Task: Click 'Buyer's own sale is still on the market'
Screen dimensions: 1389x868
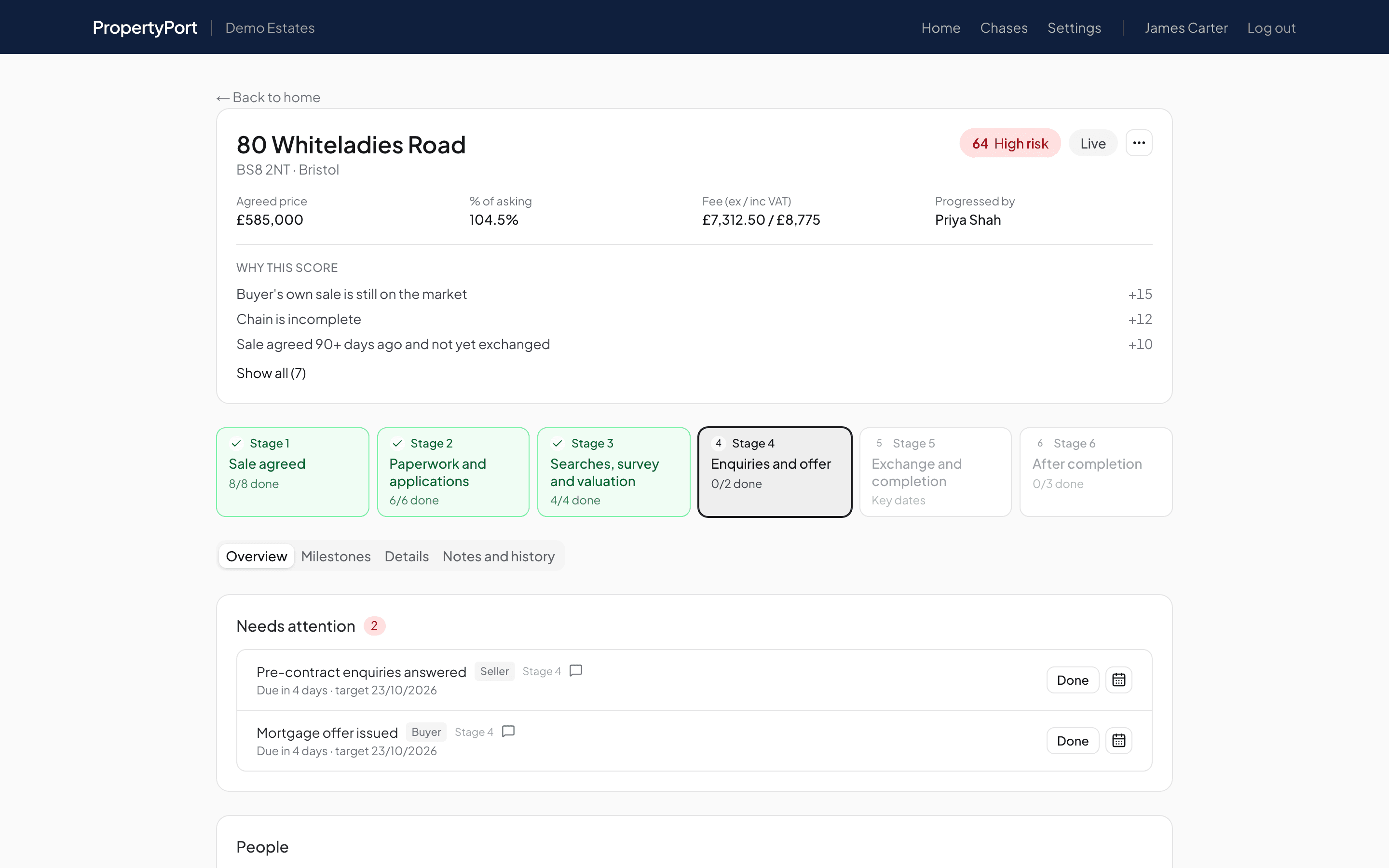Action: 351,295
